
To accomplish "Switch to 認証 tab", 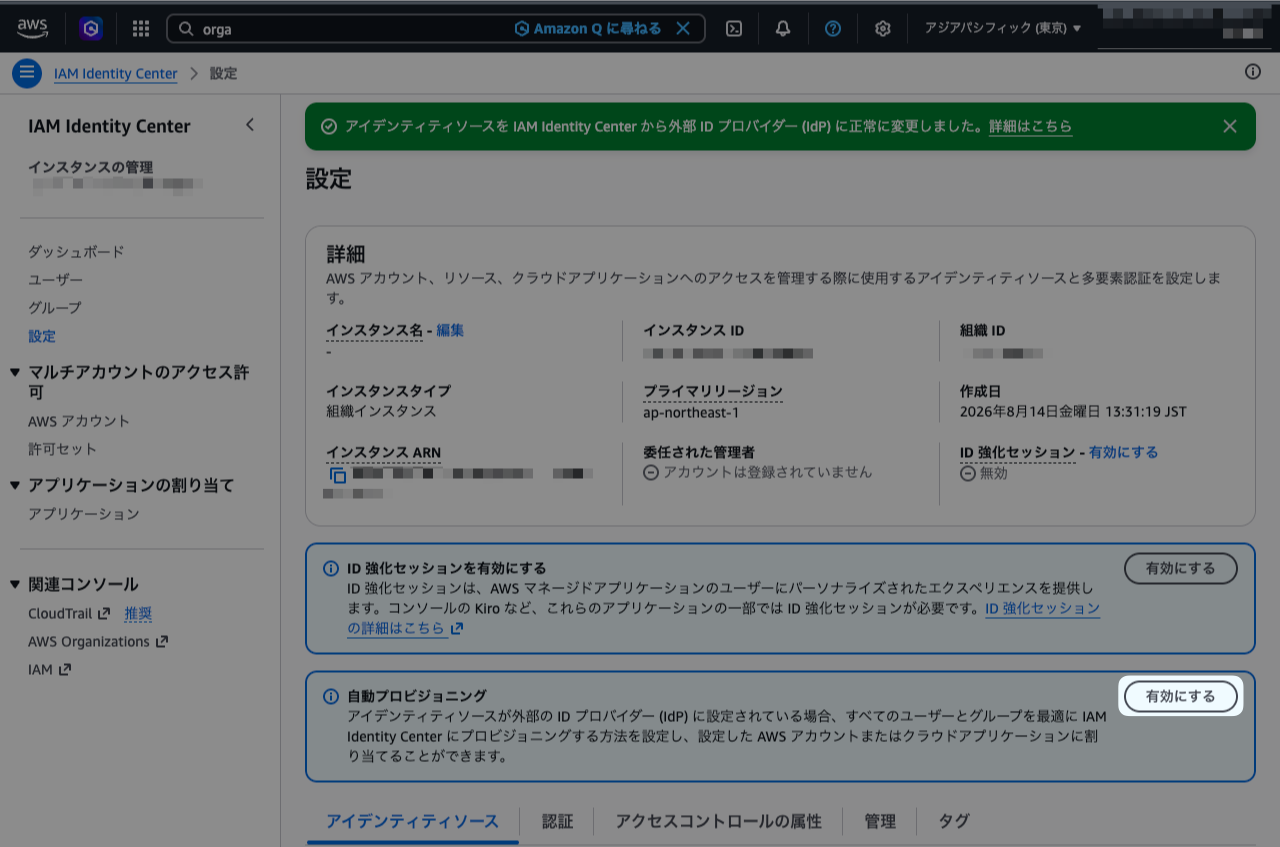I will pos(557,821).
